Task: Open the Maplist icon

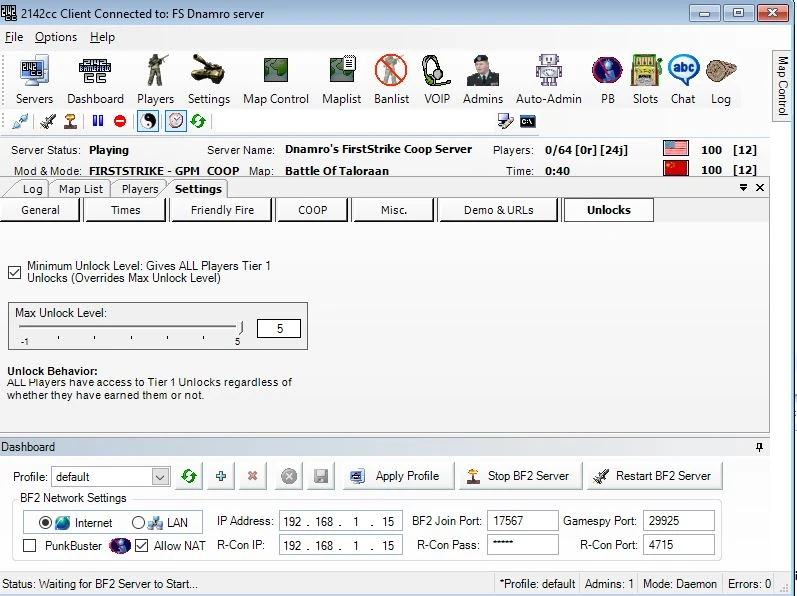Action: pos(342,80)
